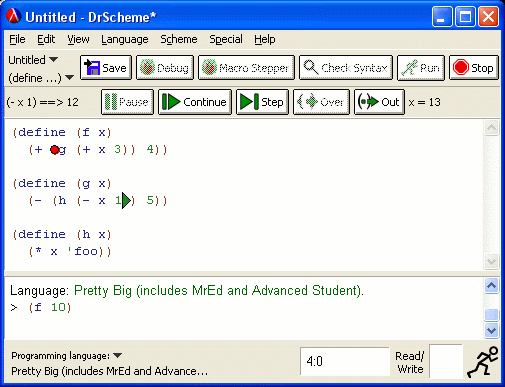Image resolution: width=505 pixels, height=387 pixels.
Task: Open the Scheme menu
Action: [x=179, y=39]
